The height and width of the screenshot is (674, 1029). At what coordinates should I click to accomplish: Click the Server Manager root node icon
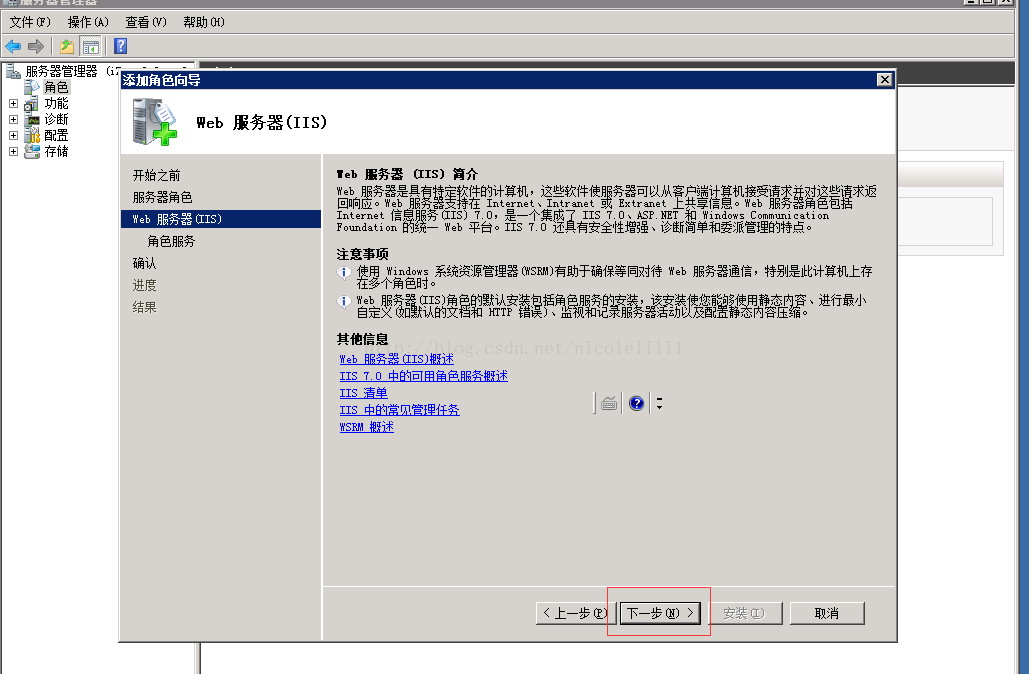(13, 71)
